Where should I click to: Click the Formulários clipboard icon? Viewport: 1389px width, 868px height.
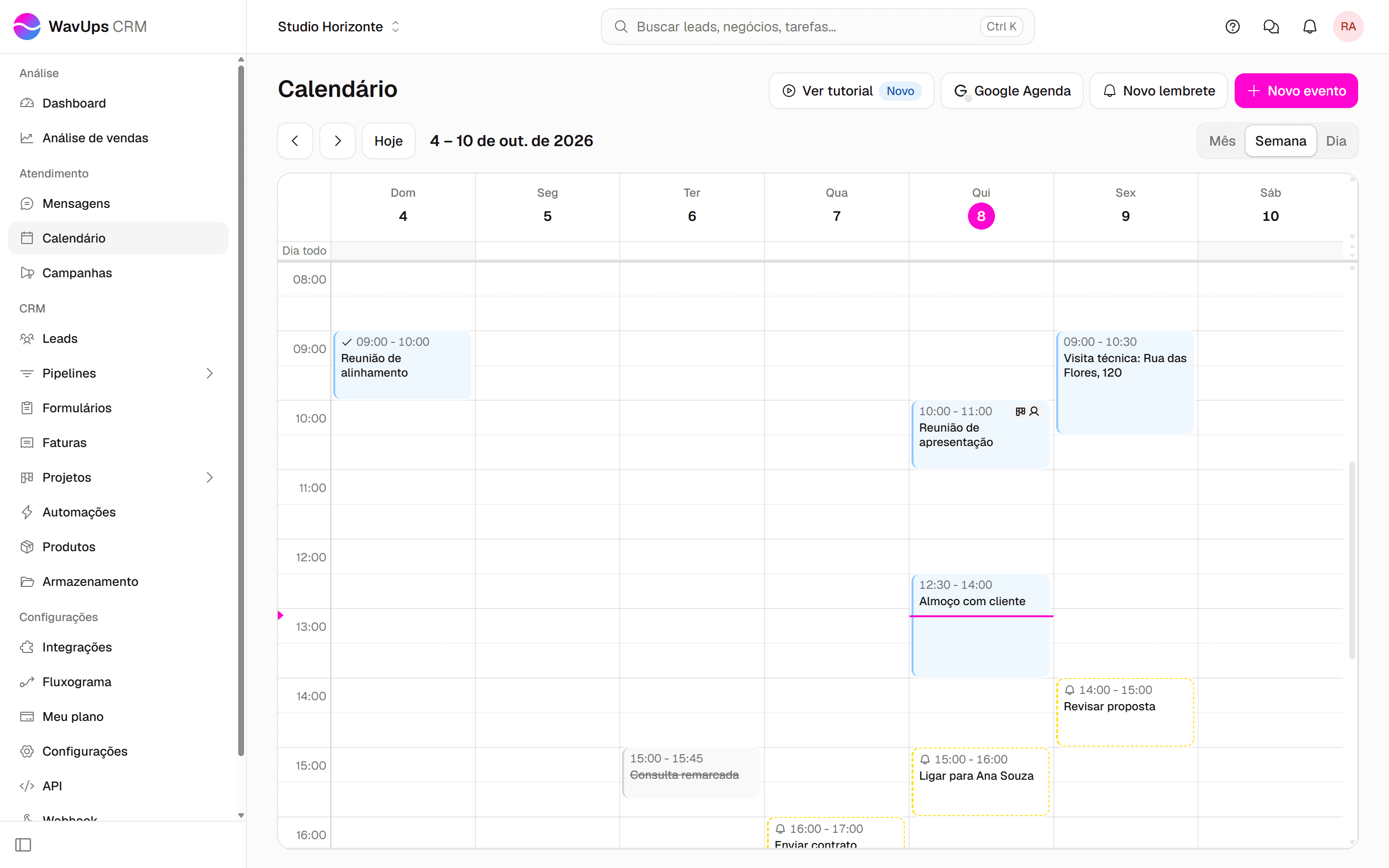point(27,408)
